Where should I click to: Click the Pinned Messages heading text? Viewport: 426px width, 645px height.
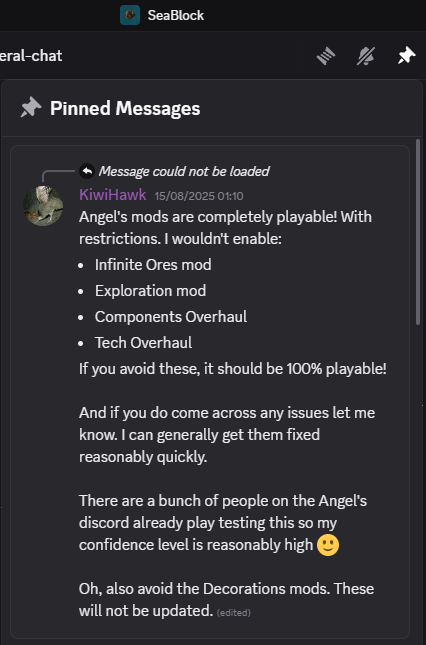click(125, 109)
